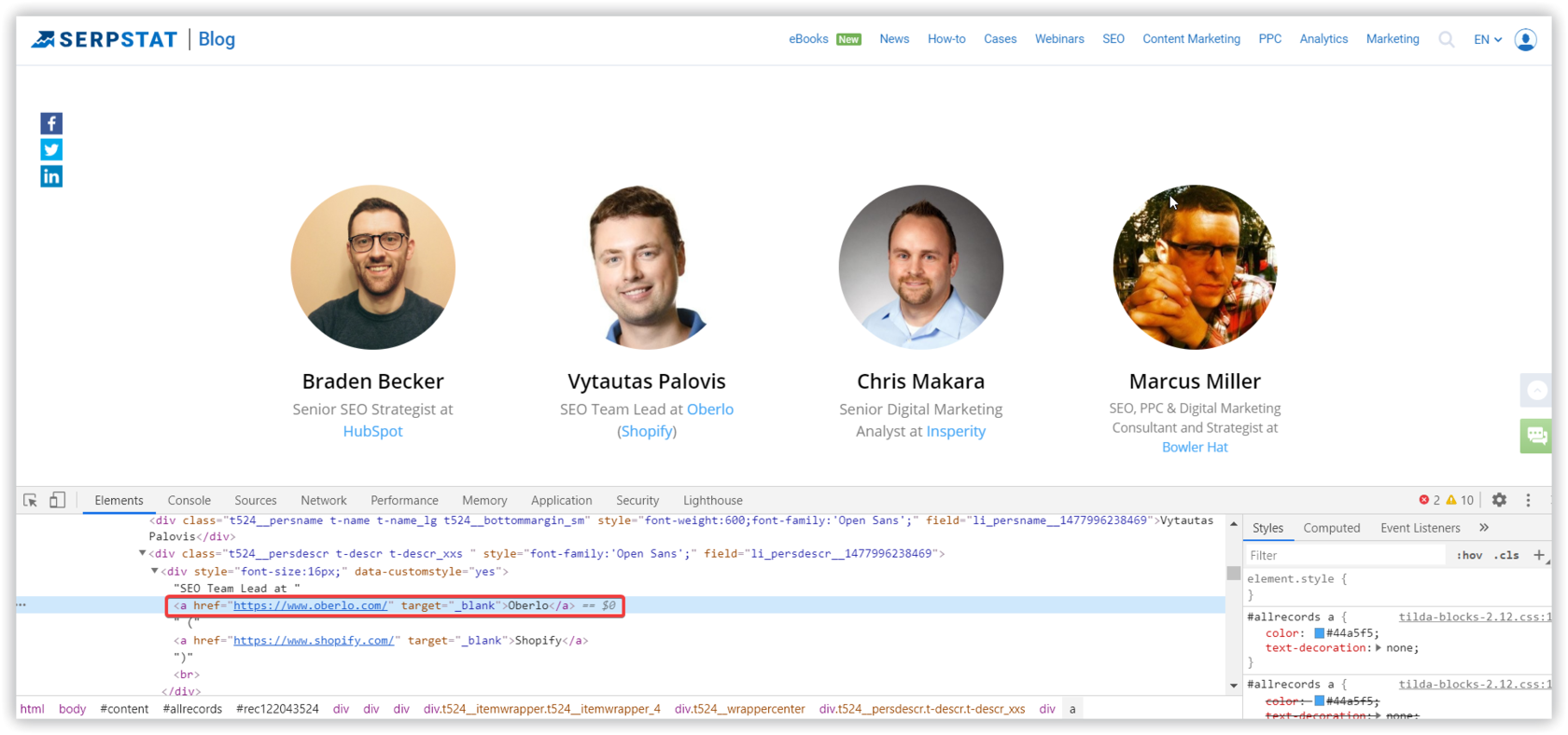Screen dimensions: 1568x735
Task: Follow the Insperity link
Action: click(956, 431)
